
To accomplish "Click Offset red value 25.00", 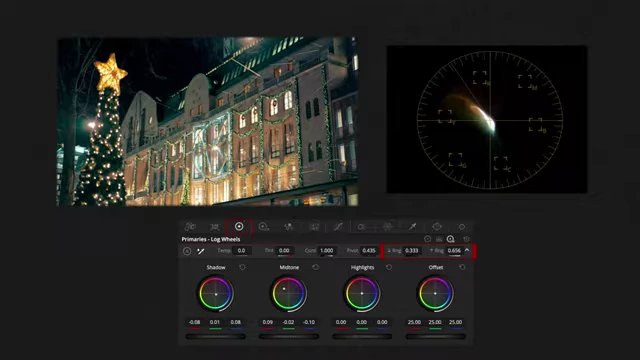I will 414,322.
